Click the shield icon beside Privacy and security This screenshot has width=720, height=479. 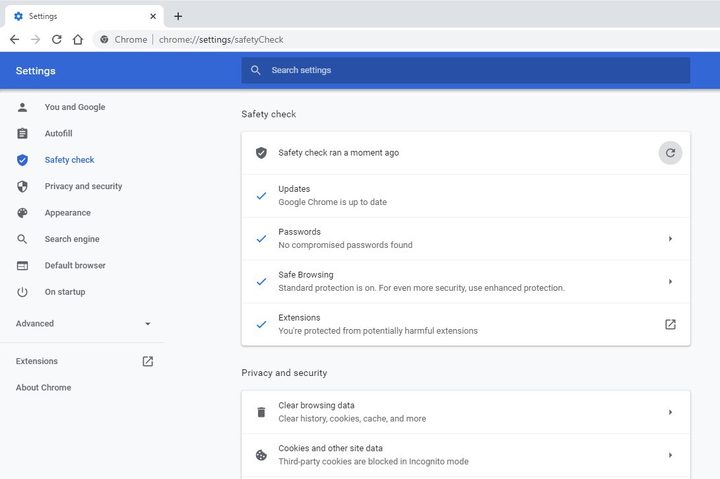[x=22, y=186]
